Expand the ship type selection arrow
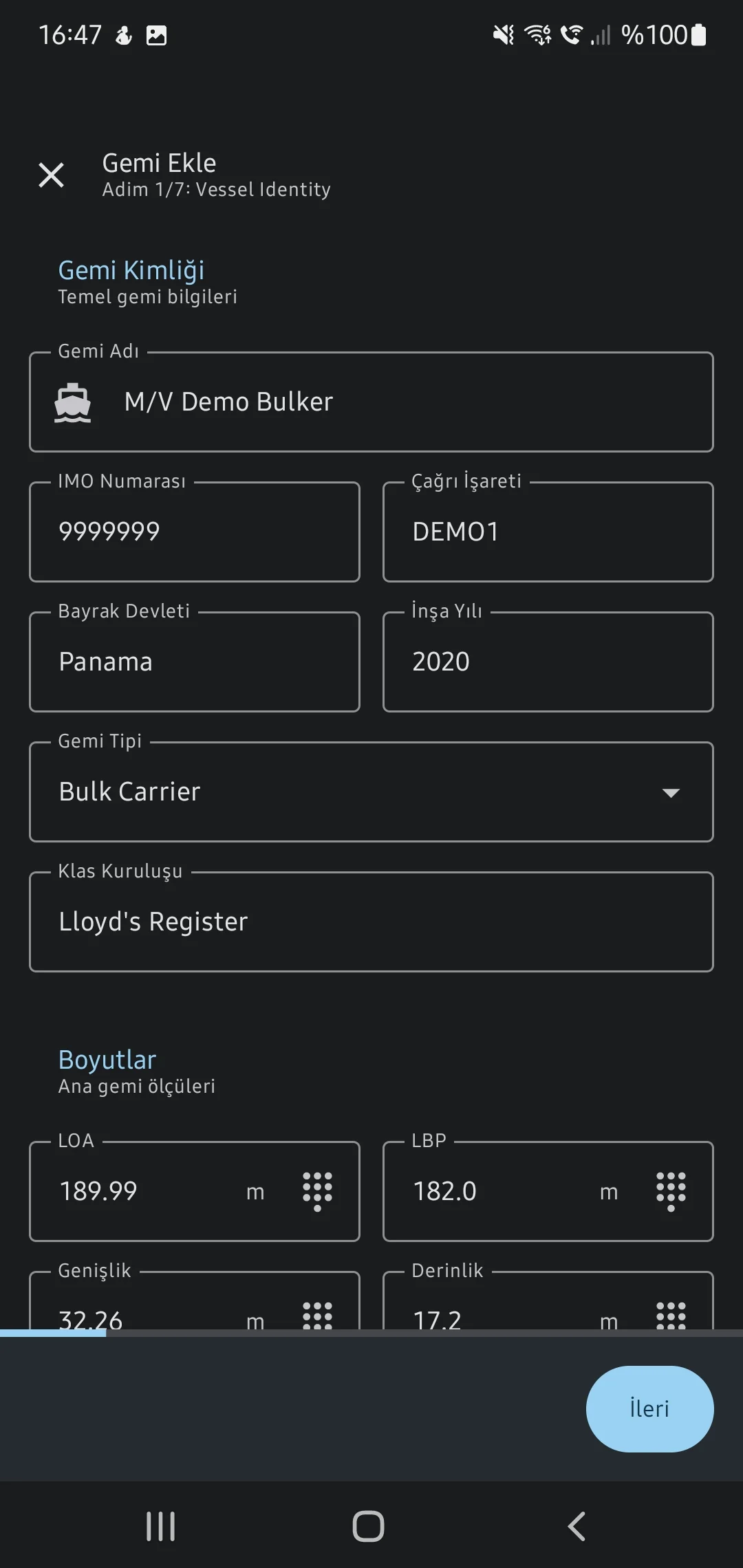This screenshot has width=743, height=1568. 670,792
